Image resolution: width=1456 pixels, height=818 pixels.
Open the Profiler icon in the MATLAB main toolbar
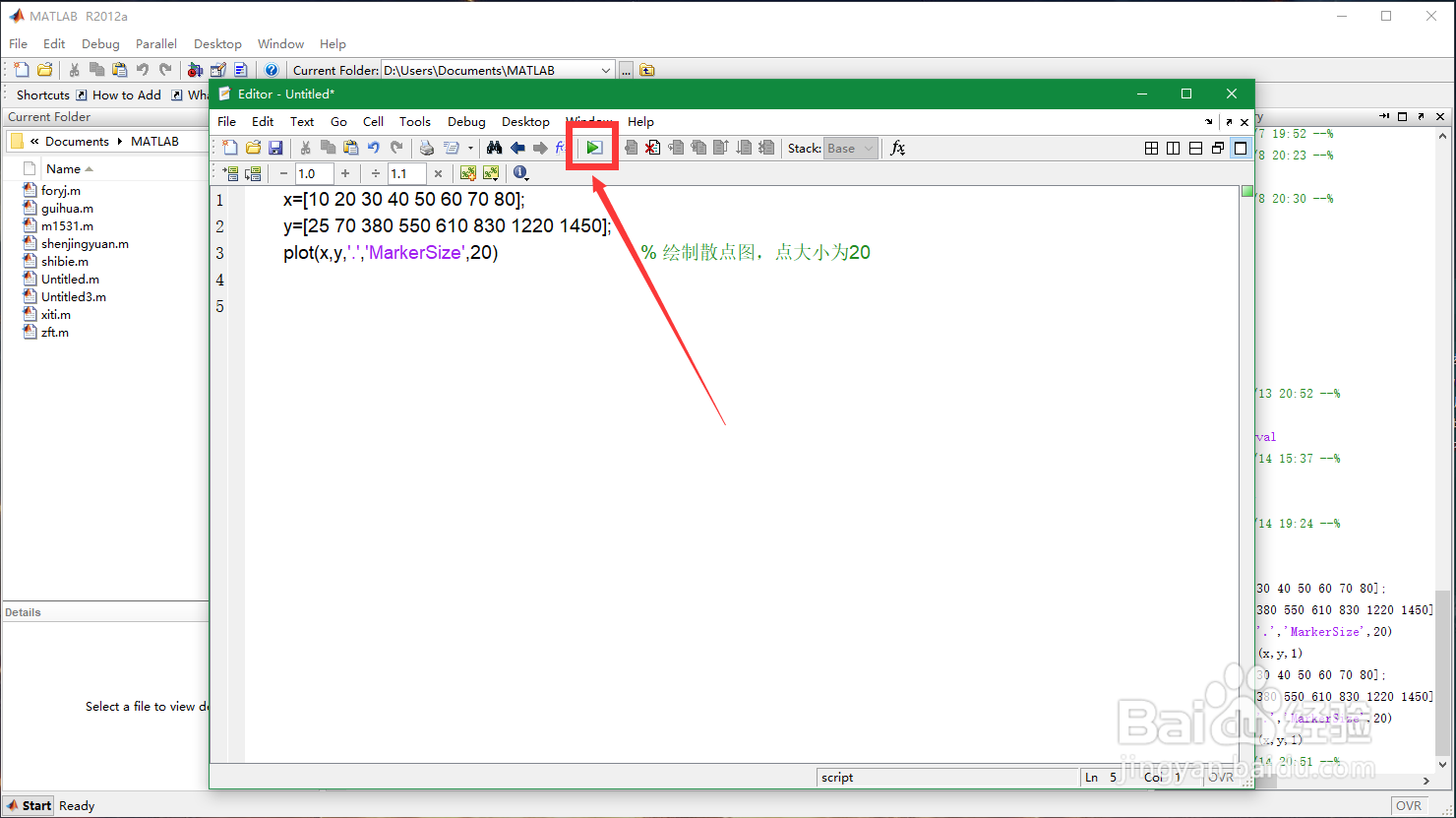click(x=240, y=70)
